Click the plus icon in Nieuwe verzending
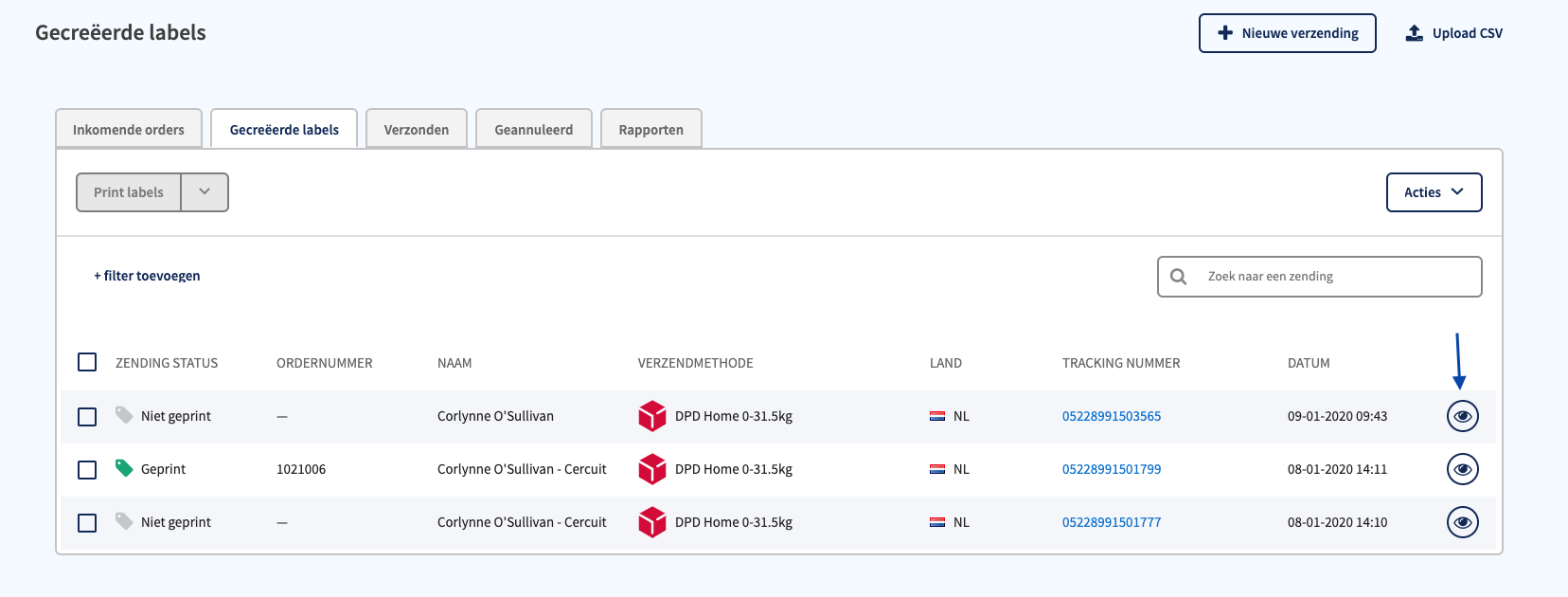This screenshot has width=1568, height=597. [1225, 33]
